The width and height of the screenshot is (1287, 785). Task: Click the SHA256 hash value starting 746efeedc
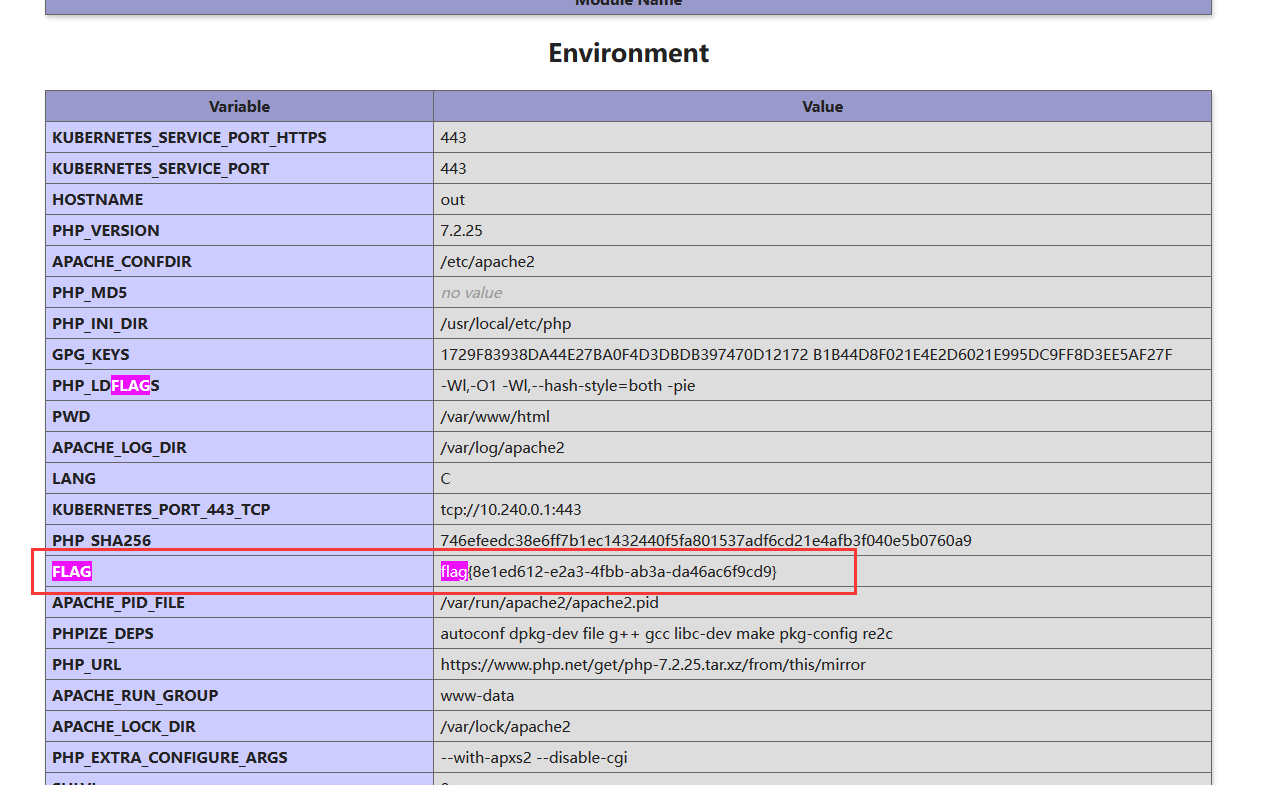click(705, 540)
